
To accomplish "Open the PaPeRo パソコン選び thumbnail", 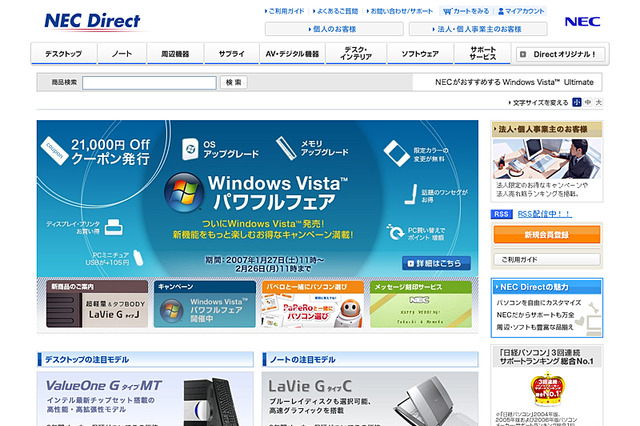I will pyautogui.click(x=313, y=304).
